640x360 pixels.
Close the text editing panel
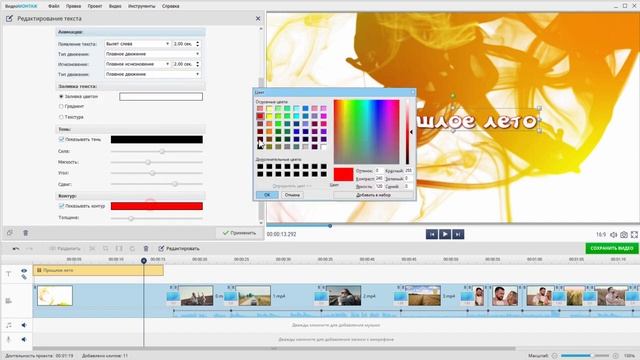tap(258, 19)
